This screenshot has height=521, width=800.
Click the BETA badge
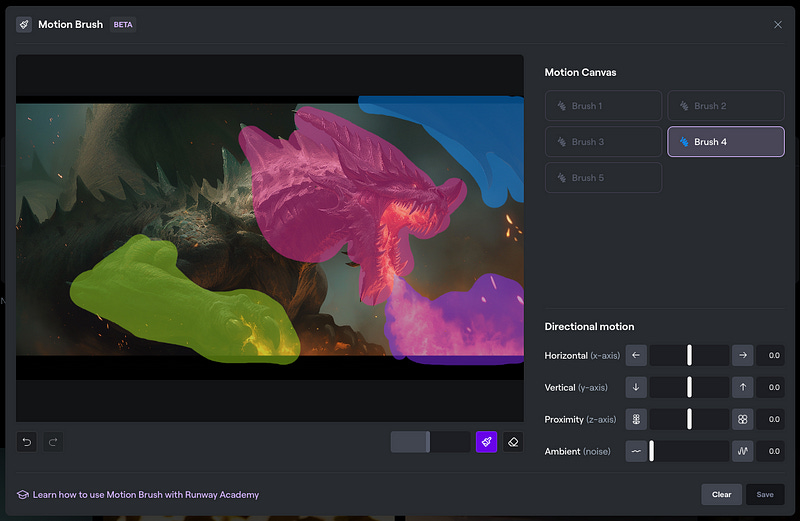122,24
